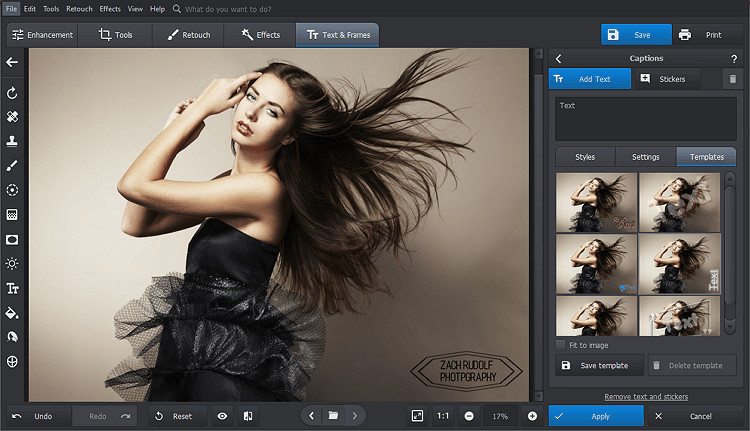This screenshot has width=750, height=431.
Task: Select the portrait face tool in sidebar
Action: [12, 337]
